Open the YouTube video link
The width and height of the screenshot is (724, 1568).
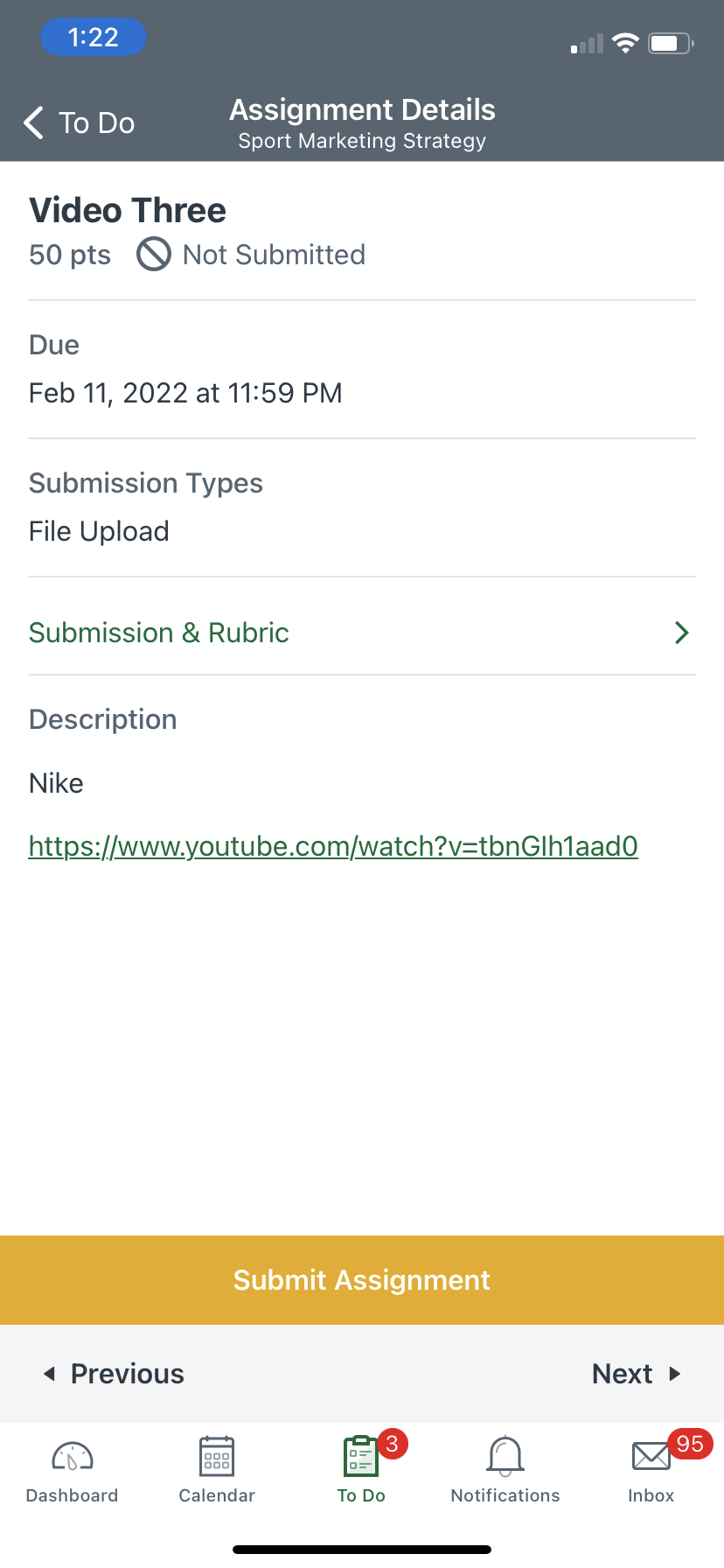333,846
